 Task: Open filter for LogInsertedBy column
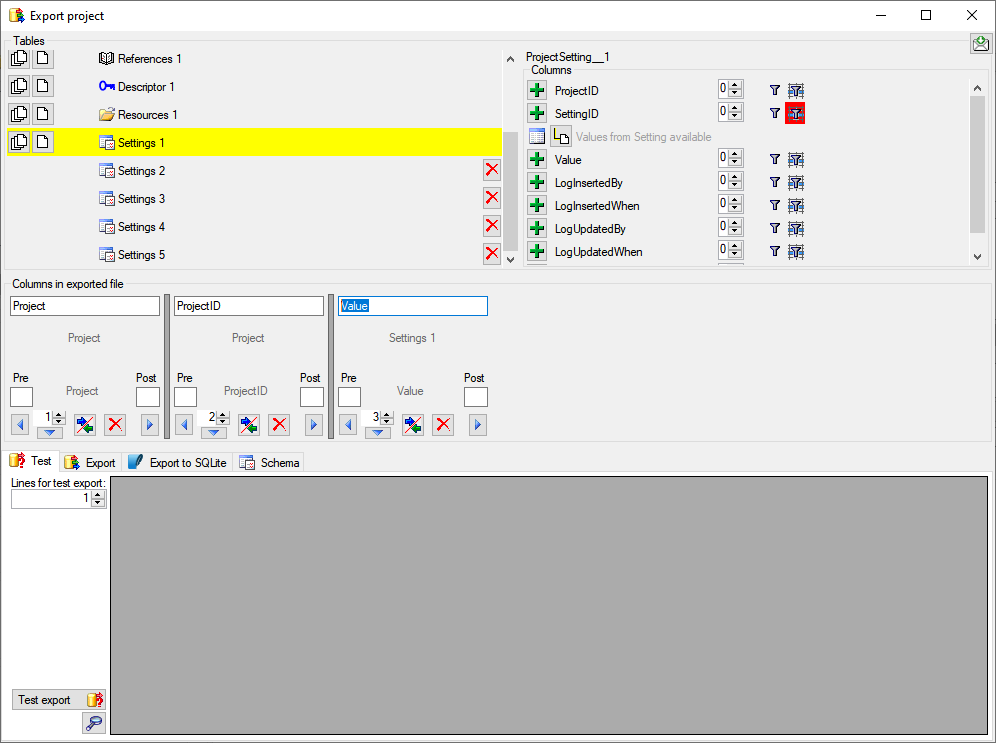[774, 182]
